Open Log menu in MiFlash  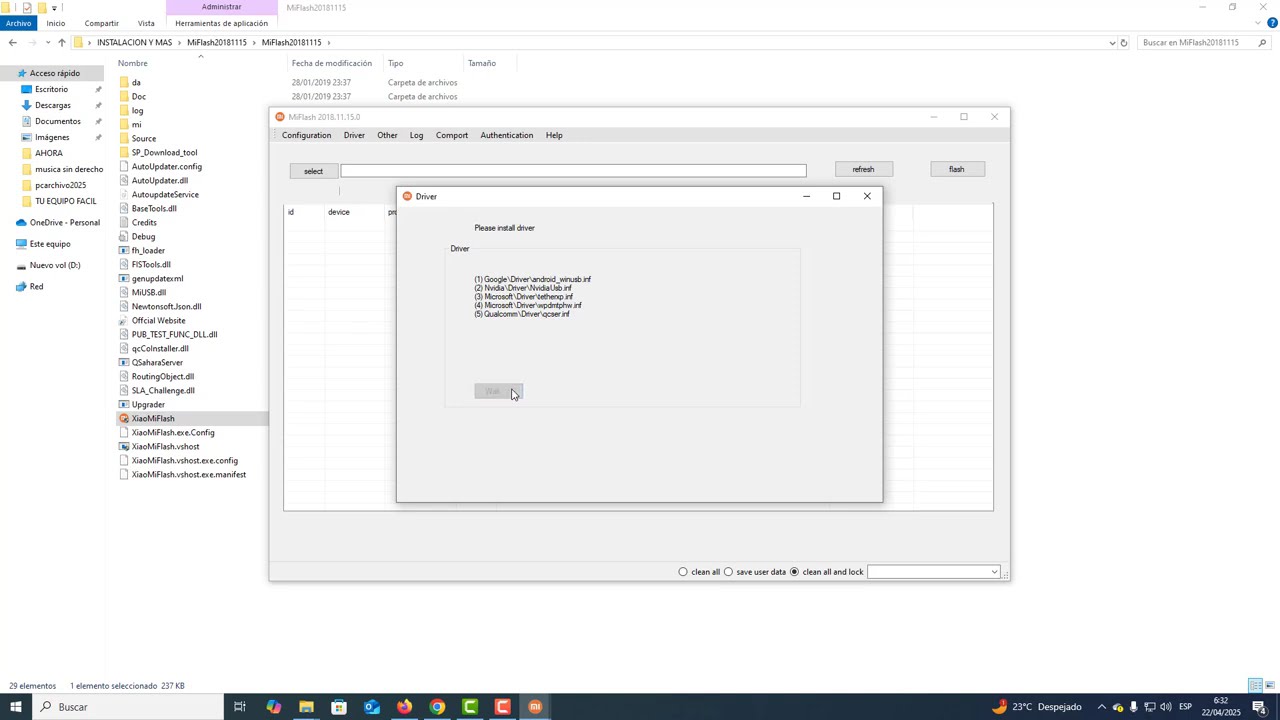pos(416,135)
